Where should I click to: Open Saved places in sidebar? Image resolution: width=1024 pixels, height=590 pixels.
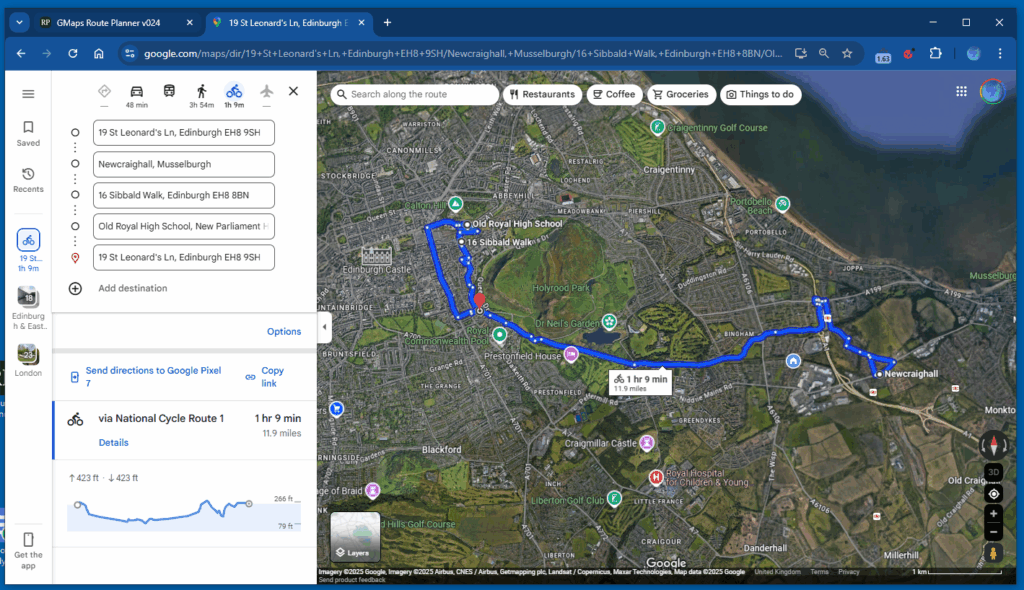click(x=28, y=133)
